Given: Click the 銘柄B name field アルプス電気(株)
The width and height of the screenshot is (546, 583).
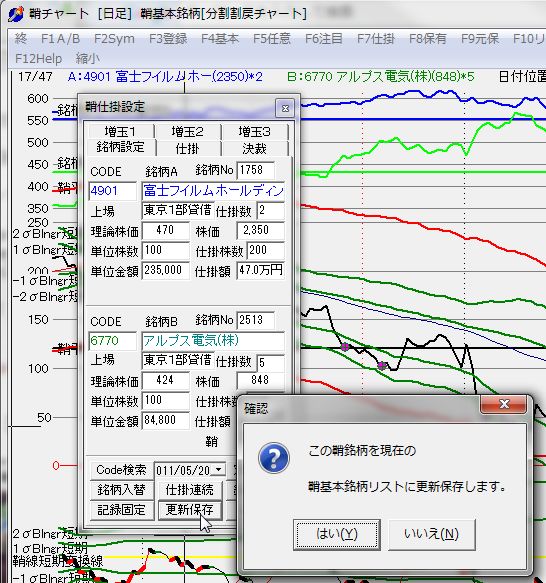Looking at the screenshot, I should tap(213, 341).
